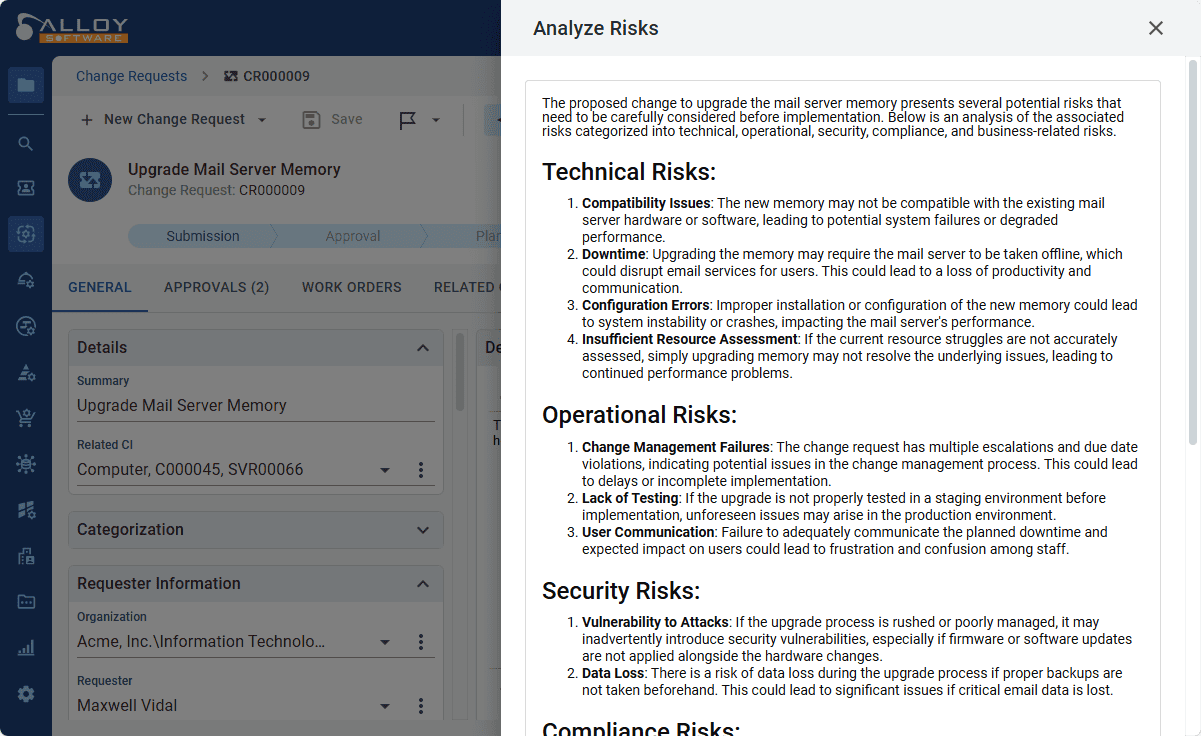Click the round change request avatar icon

(x=90, y=180)
